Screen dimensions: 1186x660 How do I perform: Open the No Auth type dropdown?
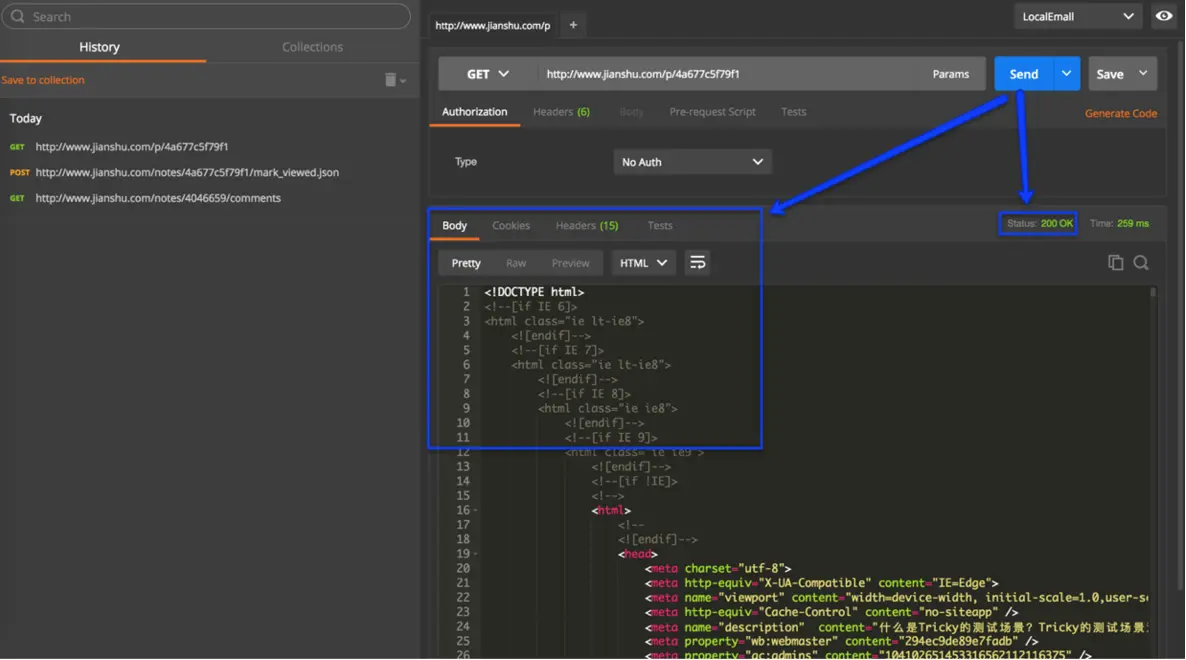[x=691, y=162]
